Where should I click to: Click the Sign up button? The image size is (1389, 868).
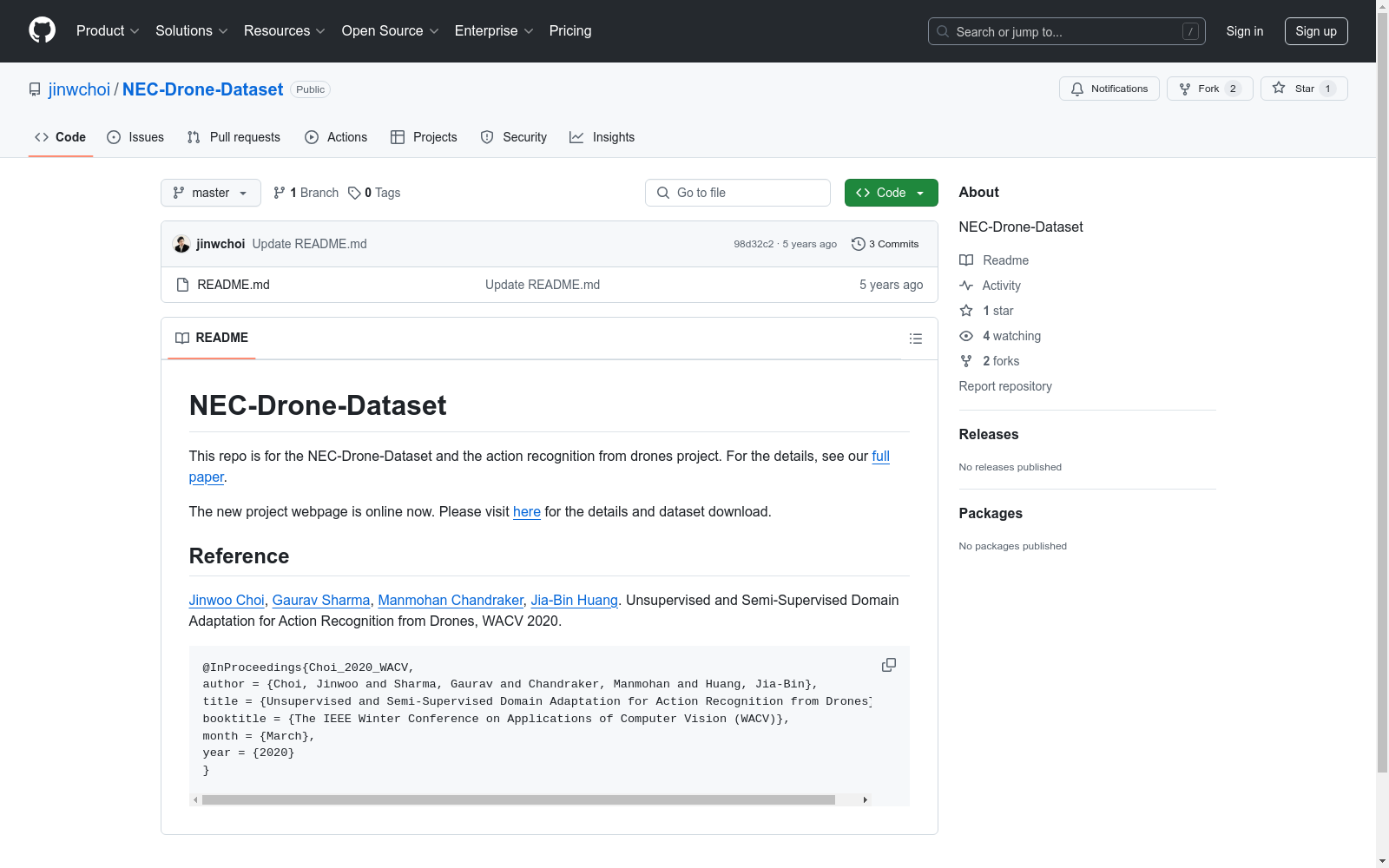coord(1315,31)
